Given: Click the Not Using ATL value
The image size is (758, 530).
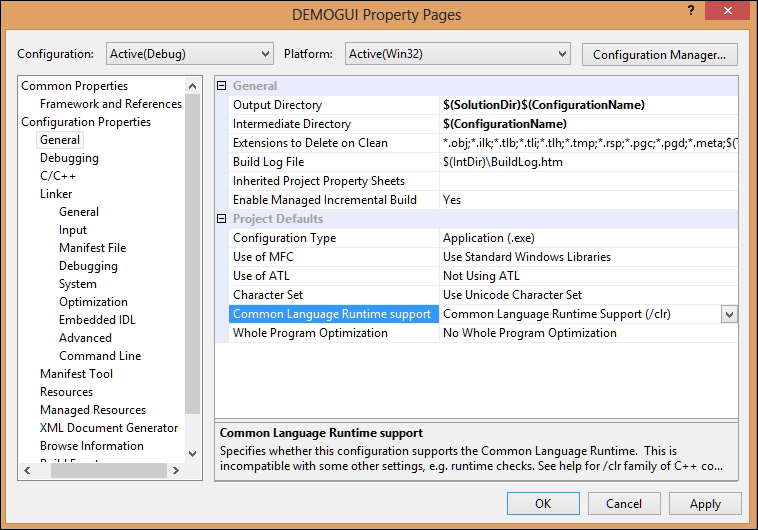Looking at the screenshot, I should pos(481,276).
